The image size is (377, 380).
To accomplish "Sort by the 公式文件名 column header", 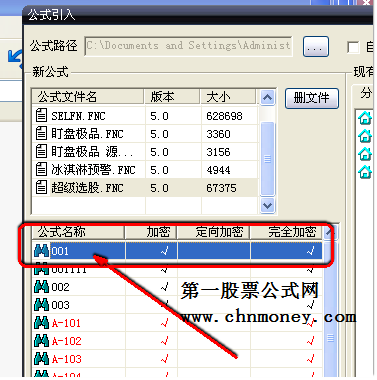I will tap(88, 97).
